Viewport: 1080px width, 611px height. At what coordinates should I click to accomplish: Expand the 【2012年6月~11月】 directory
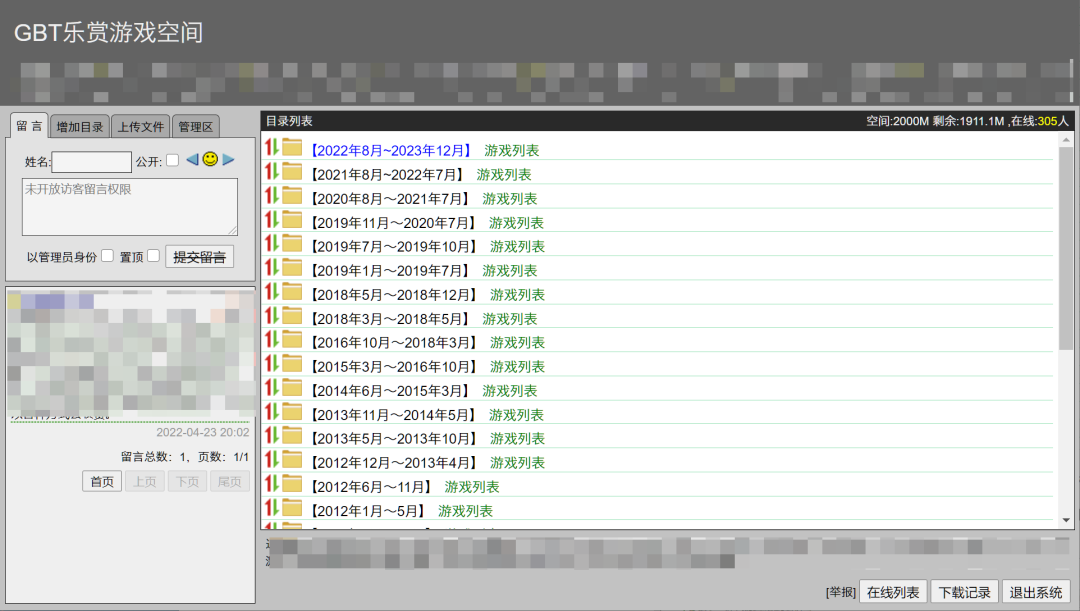click(x=369, y=487)
